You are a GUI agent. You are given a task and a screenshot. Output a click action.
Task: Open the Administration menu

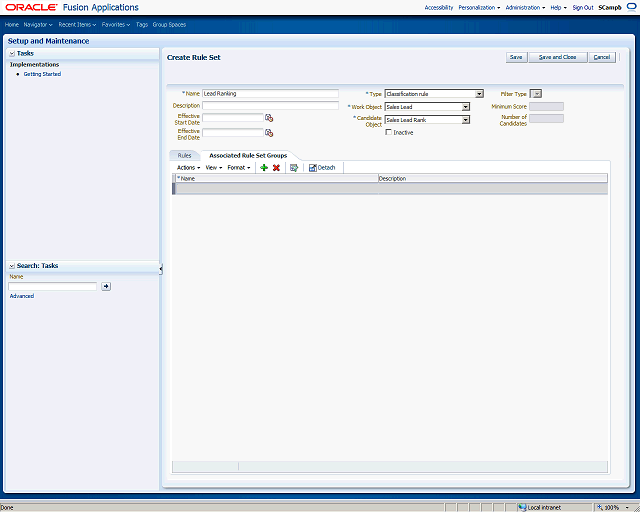click(x=525, y=7)
